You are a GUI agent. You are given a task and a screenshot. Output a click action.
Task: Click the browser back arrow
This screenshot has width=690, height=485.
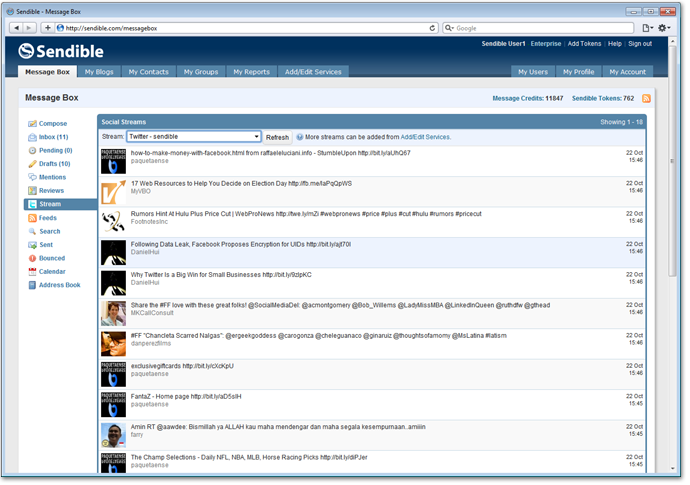coord(17,28)
